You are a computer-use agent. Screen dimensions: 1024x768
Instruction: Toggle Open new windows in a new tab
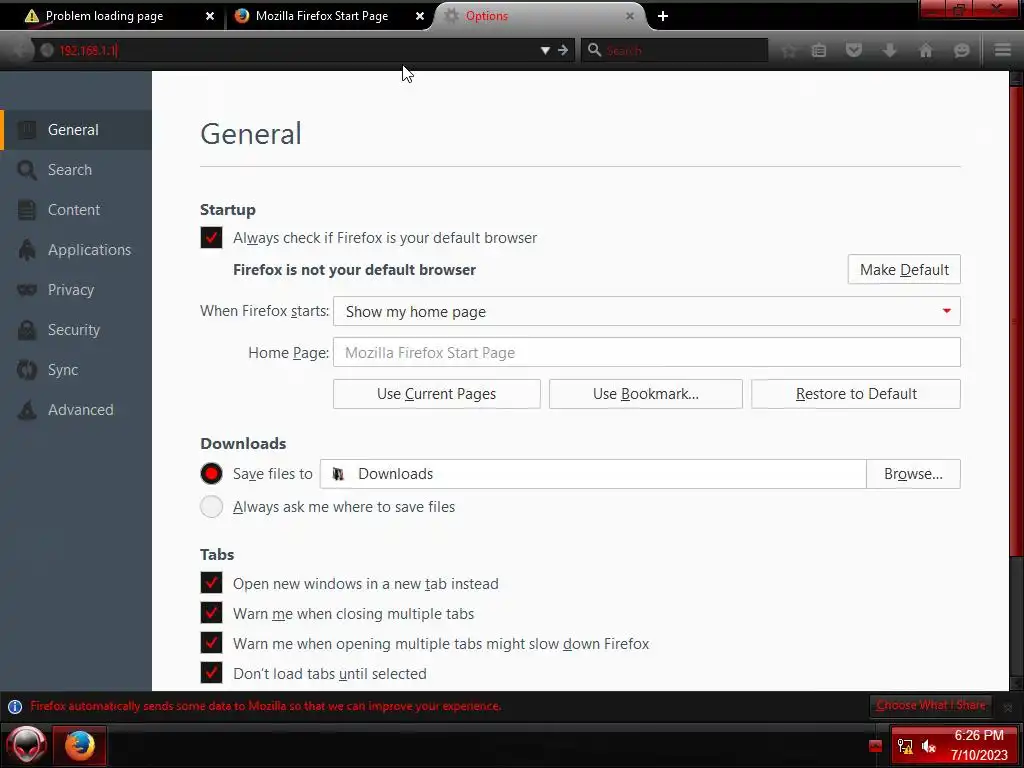(212, 583)
